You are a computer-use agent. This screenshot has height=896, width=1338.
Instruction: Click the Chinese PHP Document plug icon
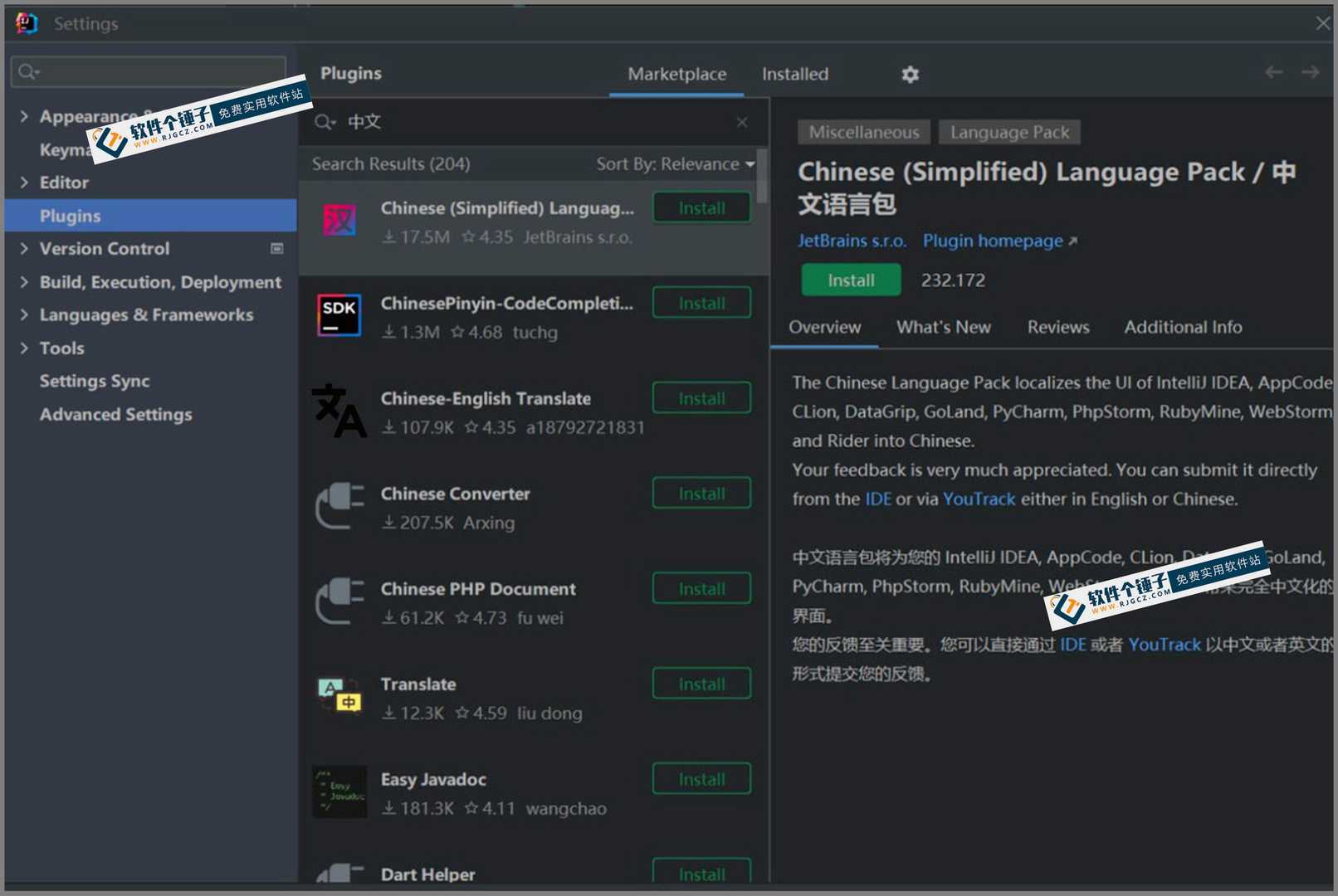point(339,601)
